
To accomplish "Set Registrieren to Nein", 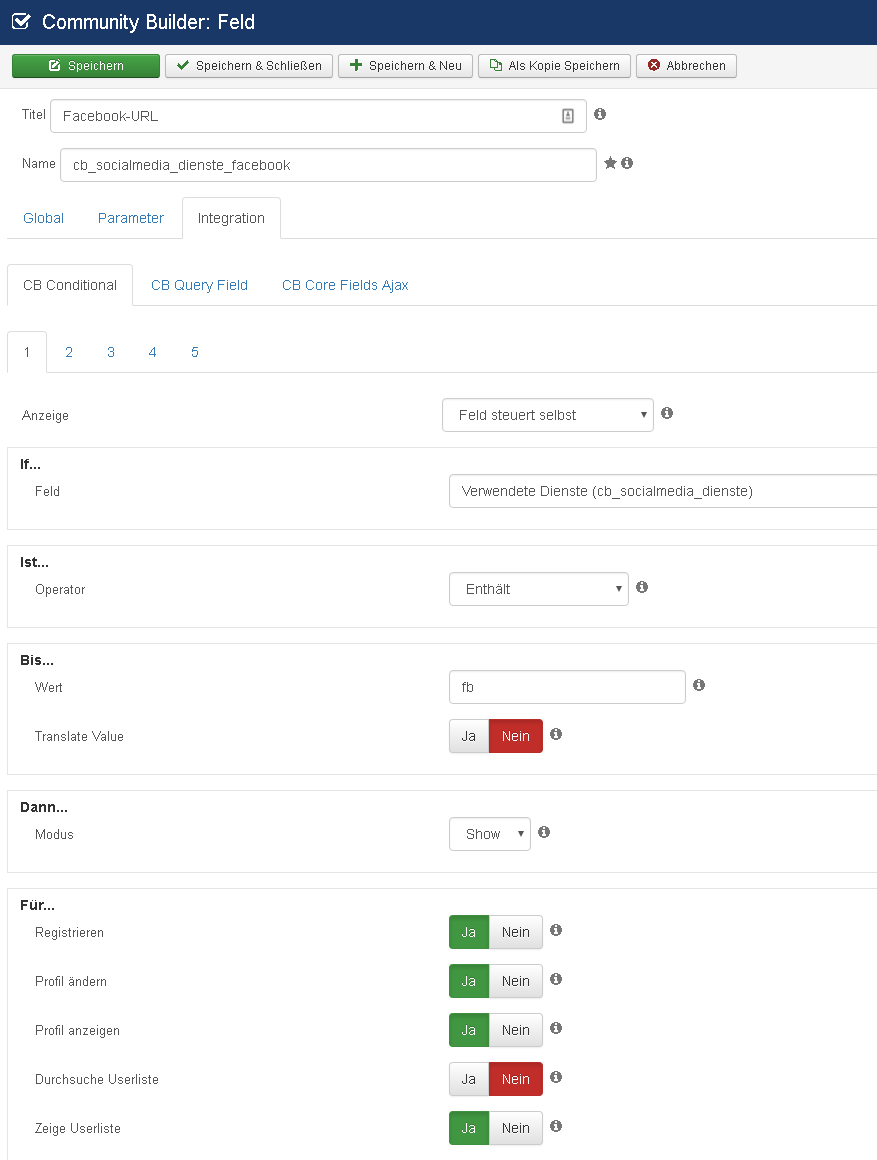I will point(516,932).
